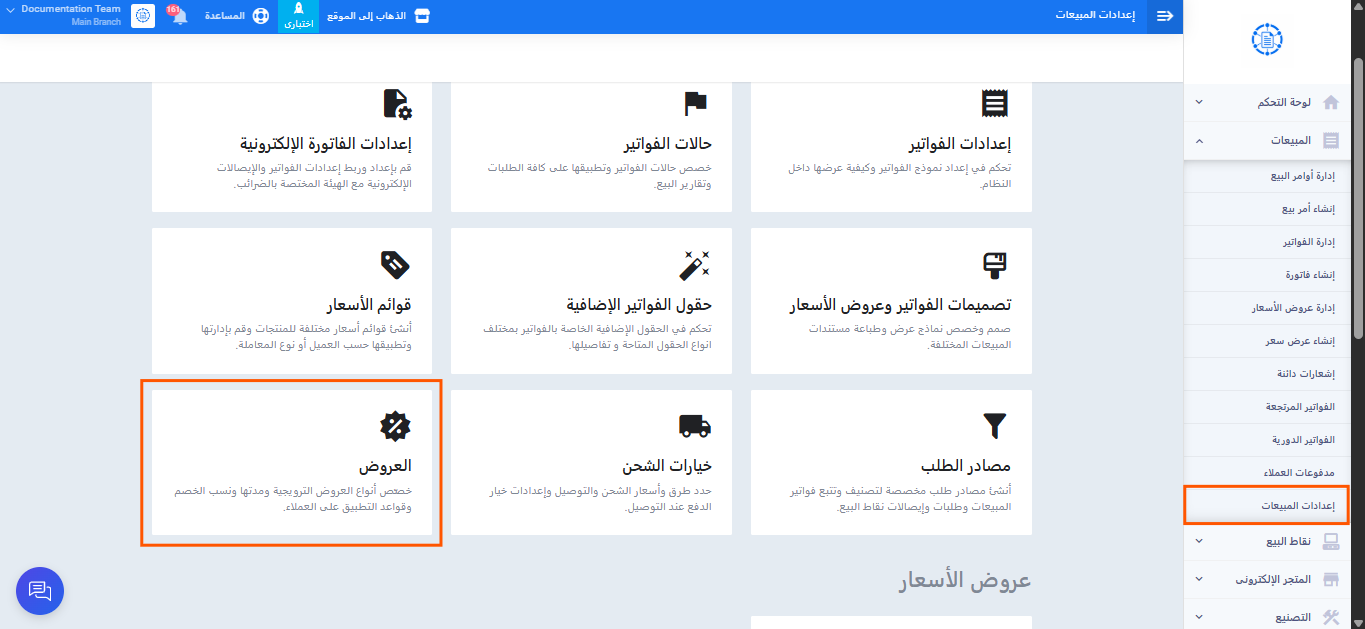The height and width of the screenshot is (629, 1365).
Task: Click the invoice statuses flag icon
Action: coord(695,104)
